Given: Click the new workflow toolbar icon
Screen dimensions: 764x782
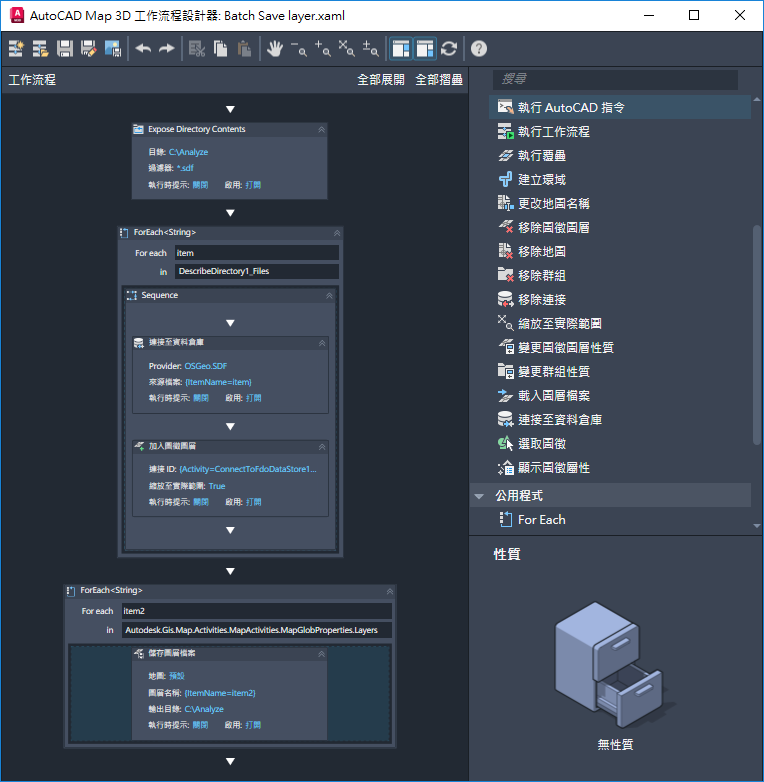Looking at the screenshot, I should point(16,48).
